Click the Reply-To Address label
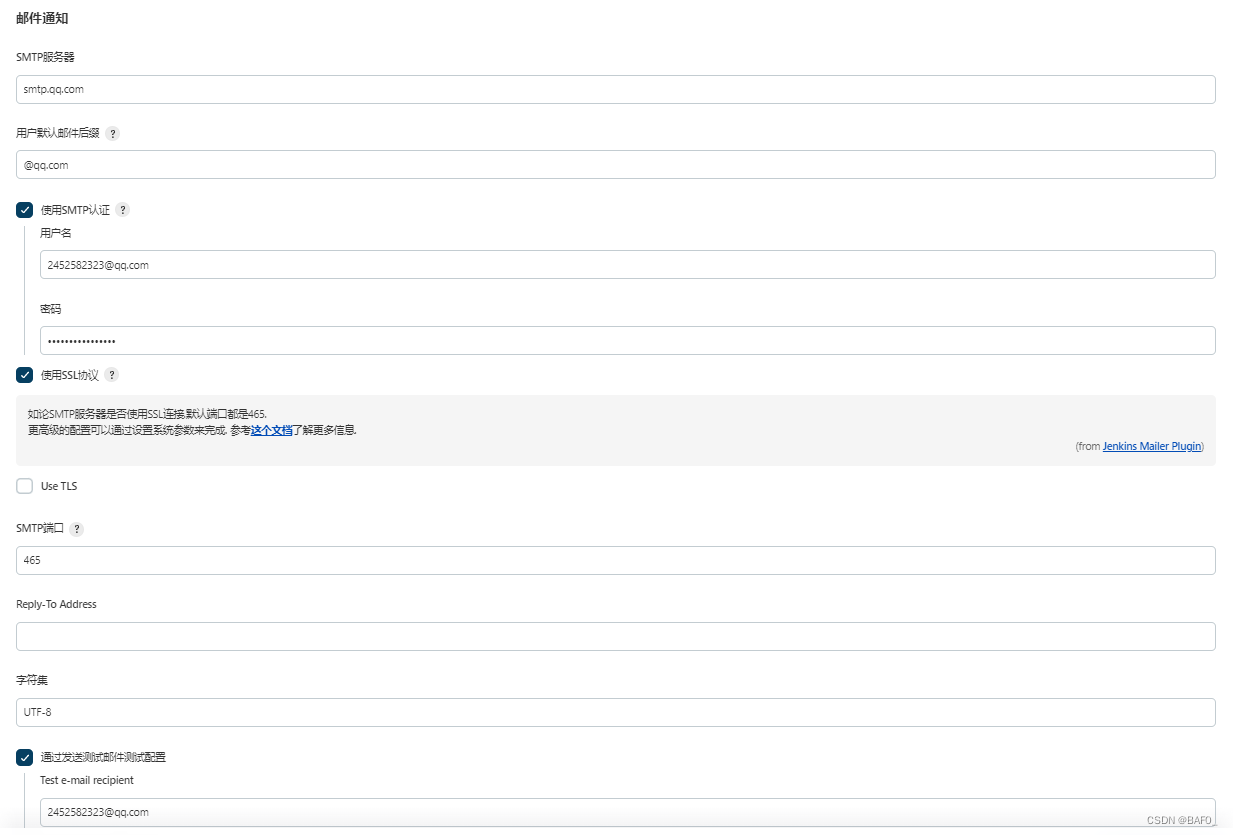This screenshot has height=835, width=1233. (56, 604)
